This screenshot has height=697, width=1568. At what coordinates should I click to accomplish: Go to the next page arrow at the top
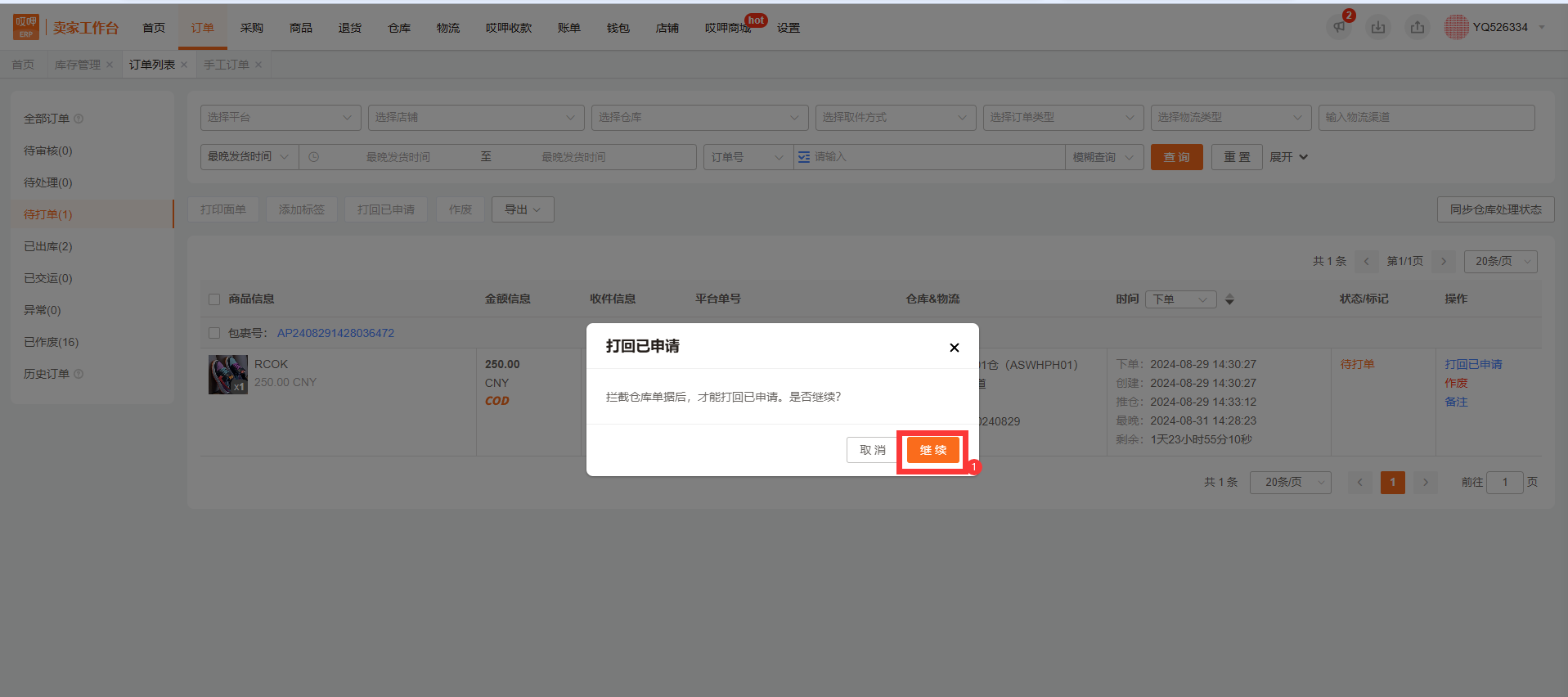click(1444, 261)
